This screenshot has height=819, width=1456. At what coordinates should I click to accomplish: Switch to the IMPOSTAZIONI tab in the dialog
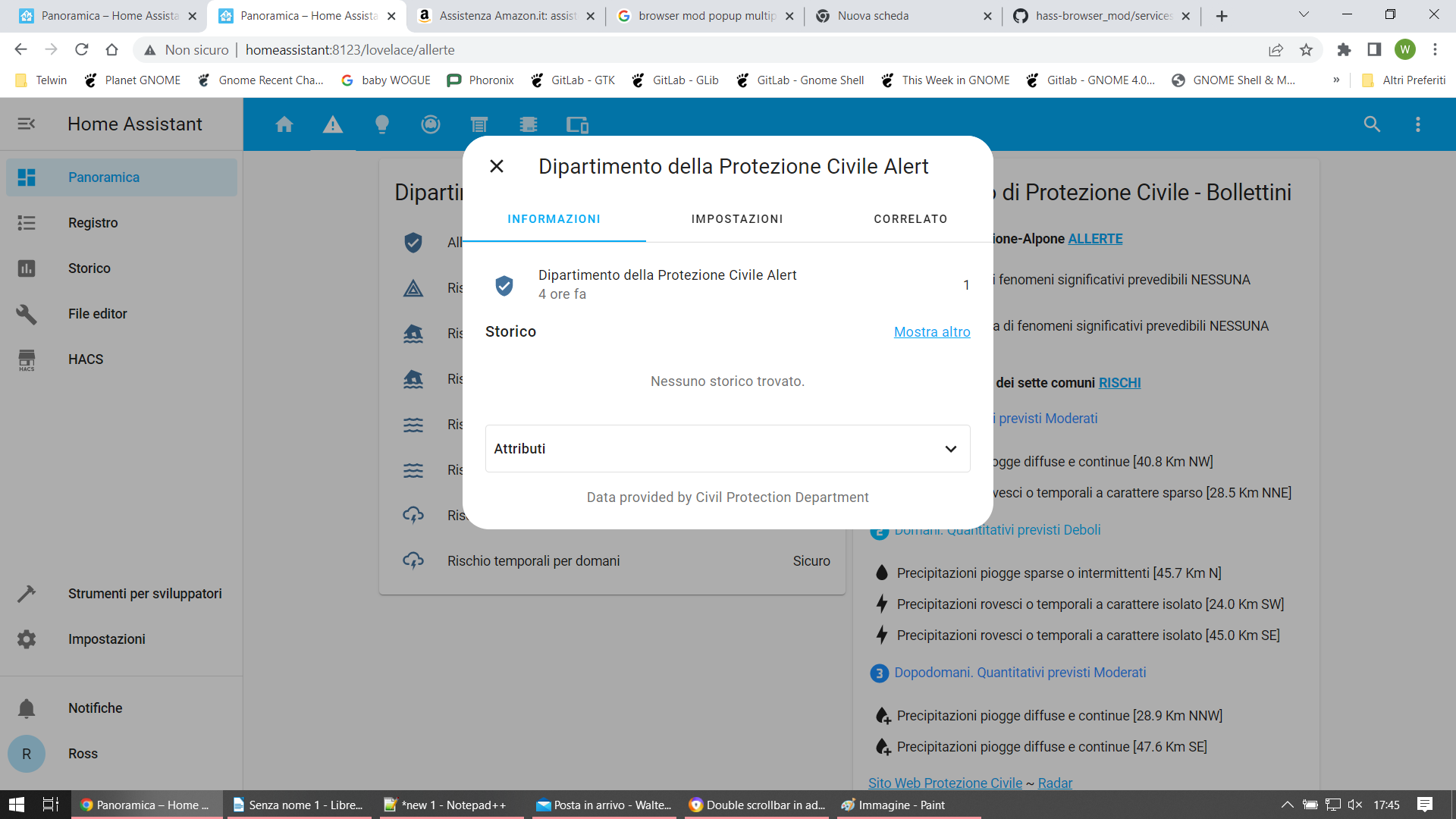pos(736,219)
